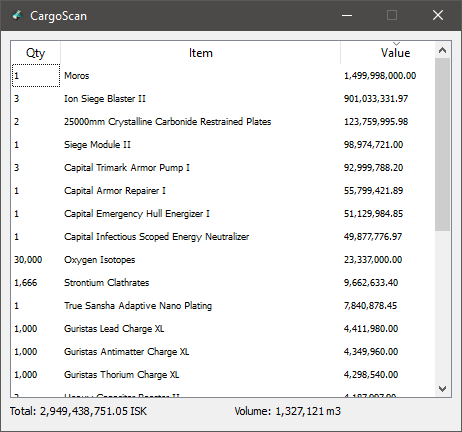Click the CargoScan app icon in title bar

[17, 15]
